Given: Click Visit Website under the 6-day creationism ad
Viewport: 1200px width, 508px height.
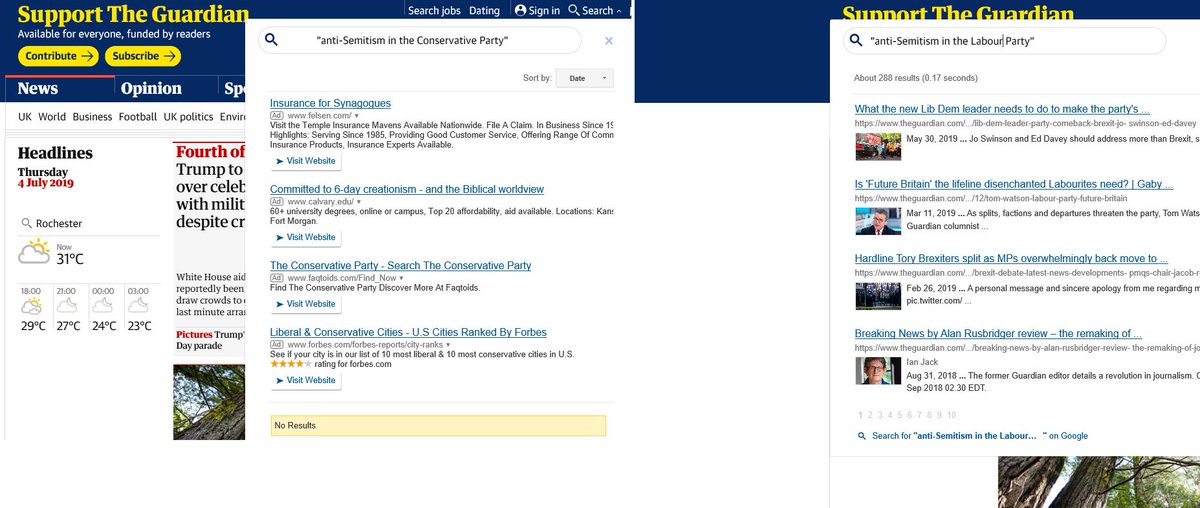Looking at the screenshot, I should click(306, 237).
